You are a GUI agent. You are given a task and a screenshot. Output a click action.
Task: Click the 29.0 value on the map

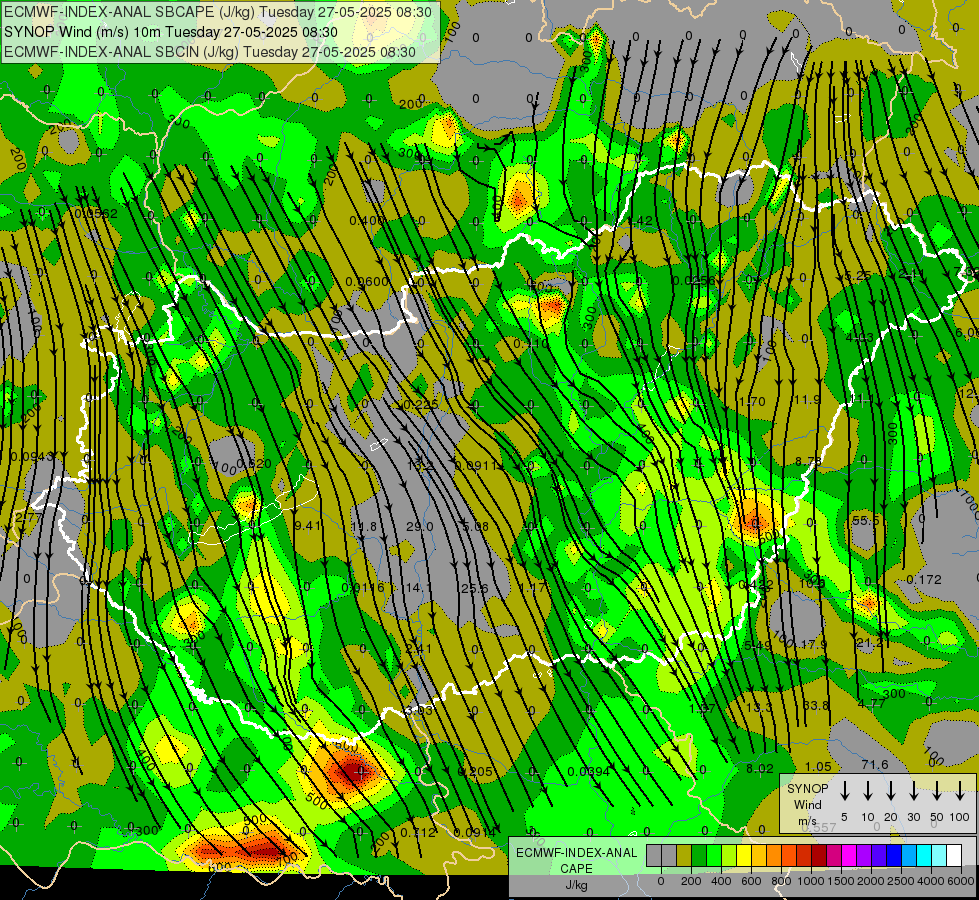coord(420,527)
